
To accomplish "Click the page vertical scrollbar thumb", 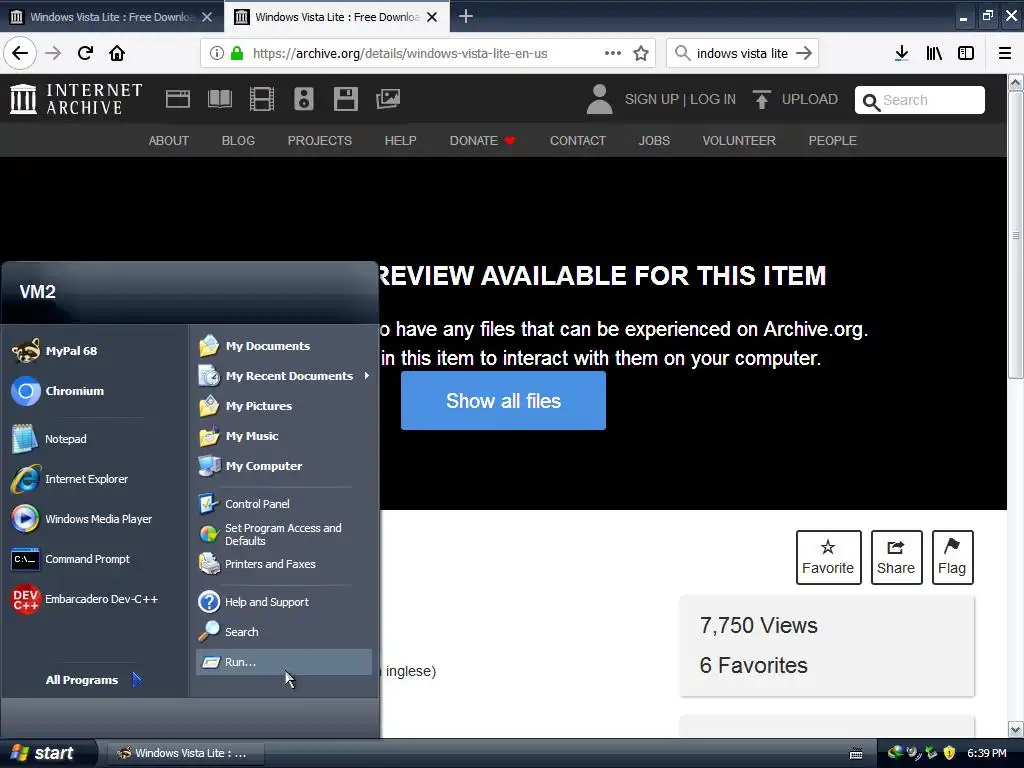I will click(x=1015, y=235).
